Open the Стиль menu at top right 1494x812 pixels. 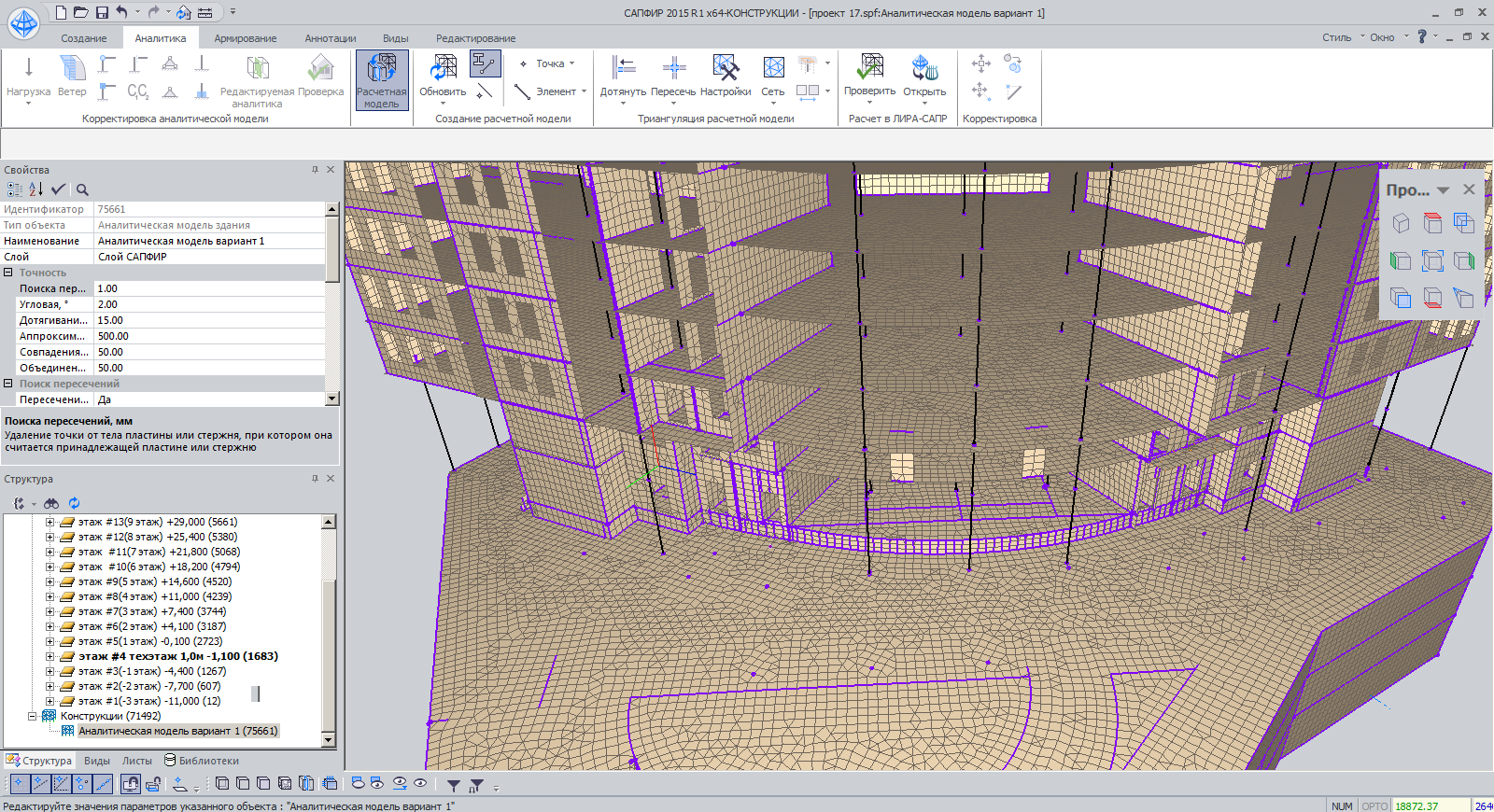pyautogui.click(x=1336, y=37)
